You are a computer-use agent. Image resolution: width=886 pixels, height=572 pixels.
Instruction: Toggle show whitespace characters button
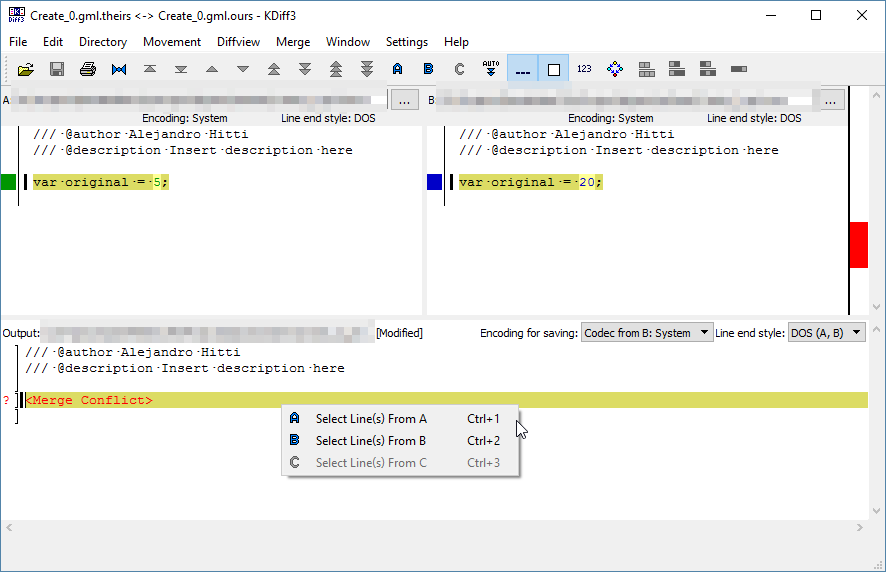click(x=522, y=69)
